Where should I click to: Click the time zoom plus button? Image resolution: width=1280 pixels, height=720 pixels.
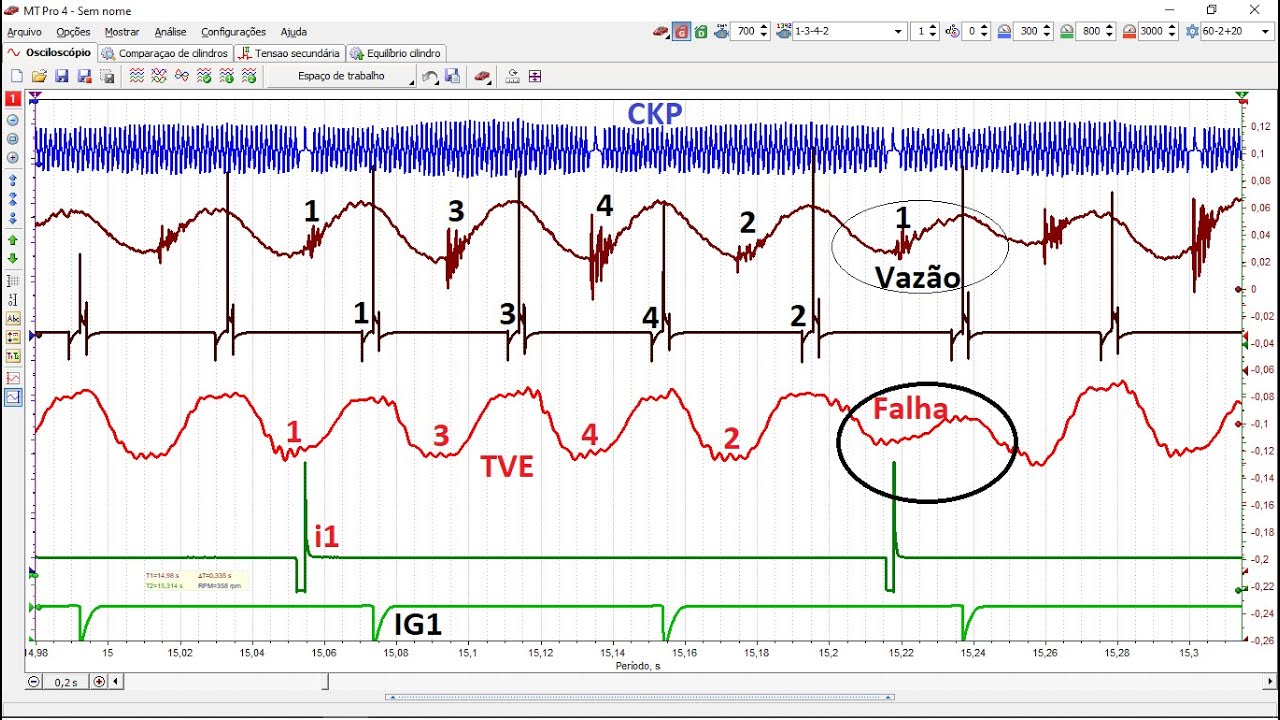[x=98, y=682]
